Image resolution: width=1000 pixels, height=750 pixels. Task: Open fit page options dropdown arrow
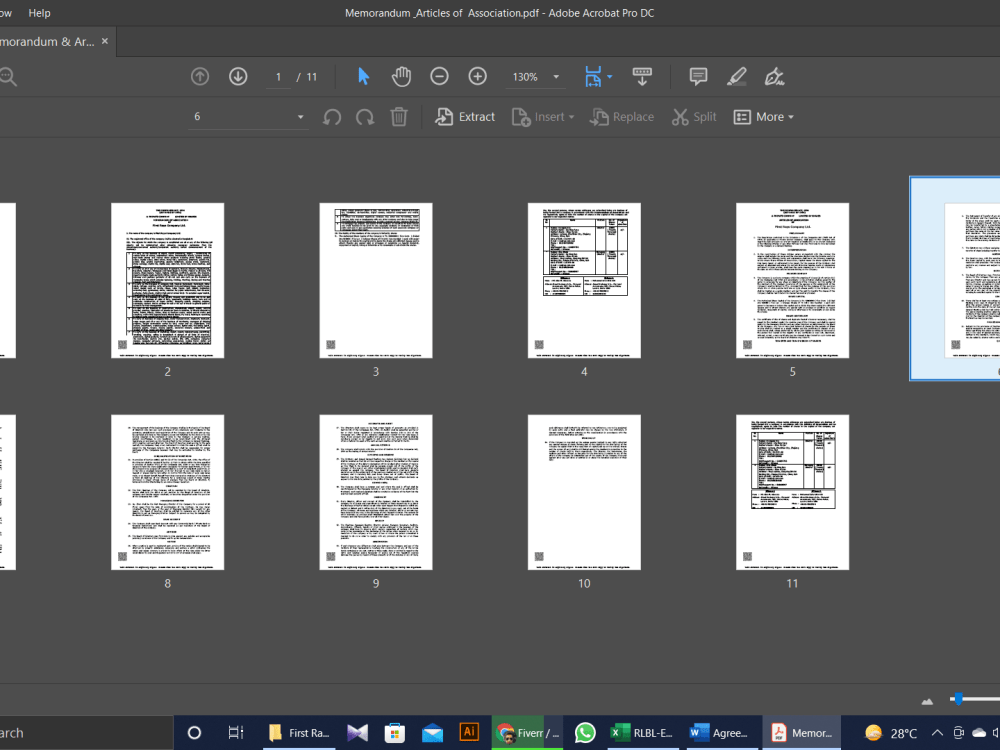click(610, 77)
